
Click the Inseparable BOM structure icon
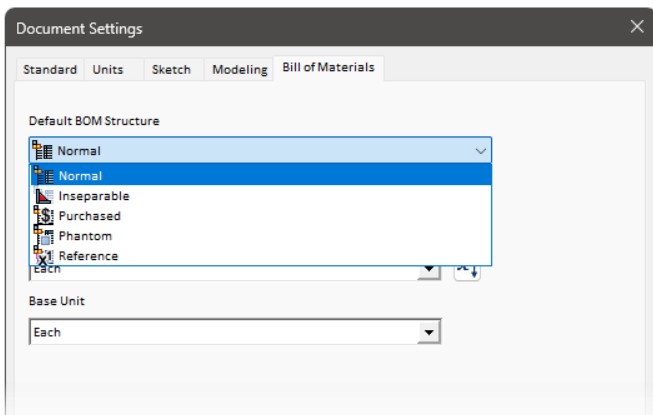[x=42, y=196]
